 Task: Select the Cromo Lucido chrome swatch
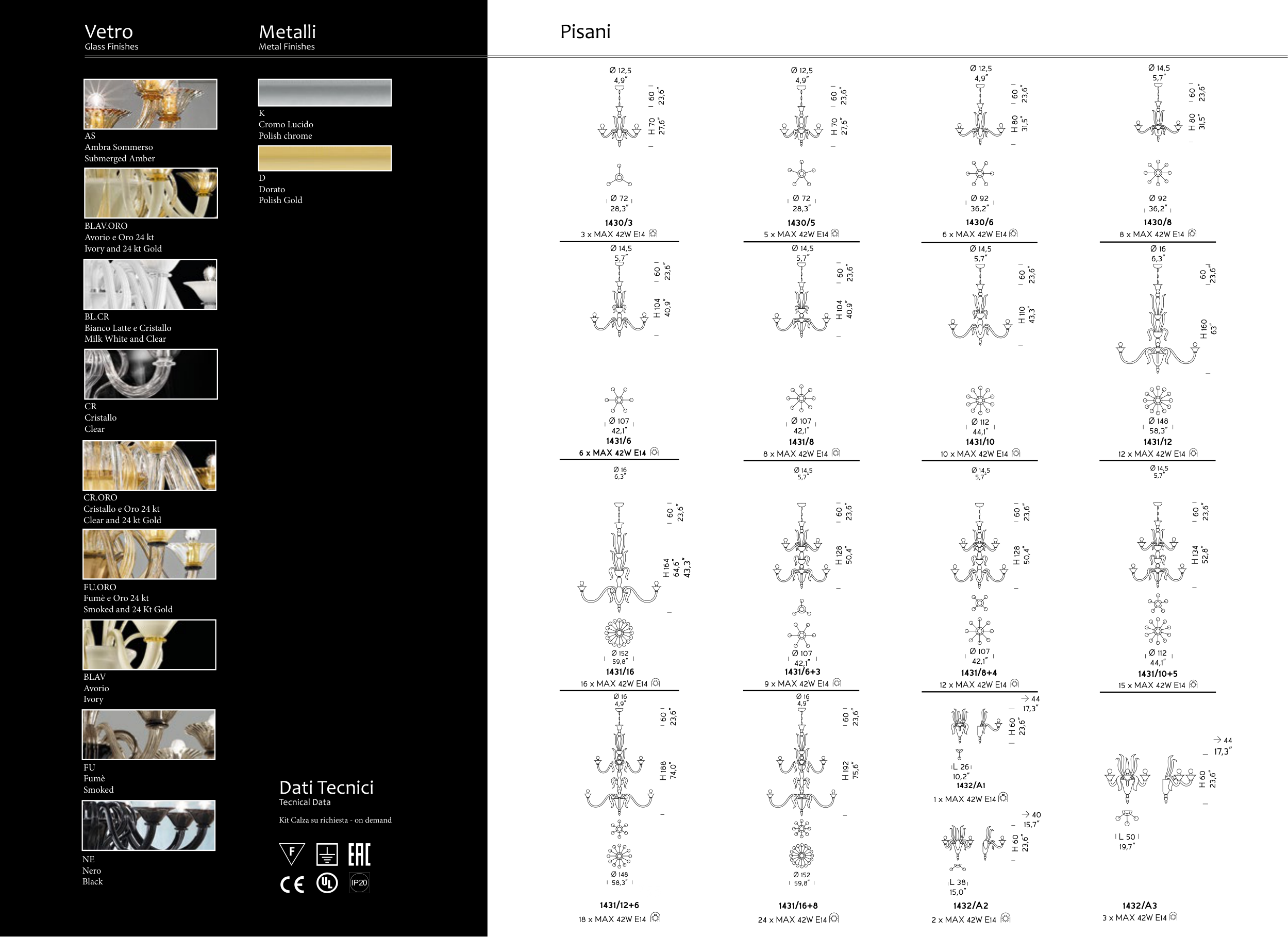click(x=324, y=93)
